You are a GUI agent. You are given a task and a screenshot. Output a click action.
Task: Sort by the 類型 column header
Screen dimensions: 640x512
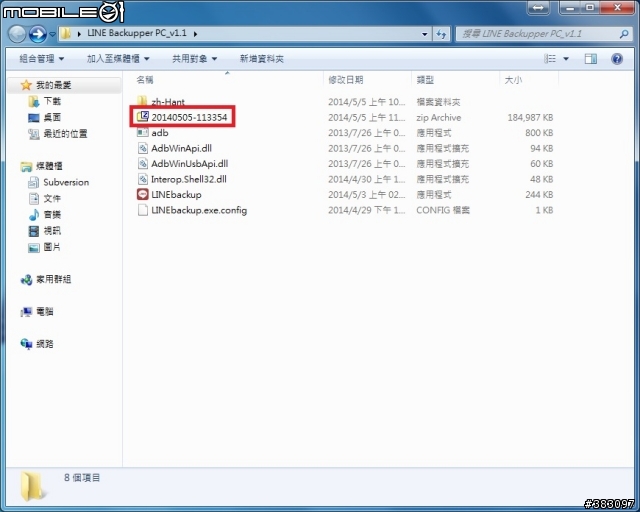(425, 80)
